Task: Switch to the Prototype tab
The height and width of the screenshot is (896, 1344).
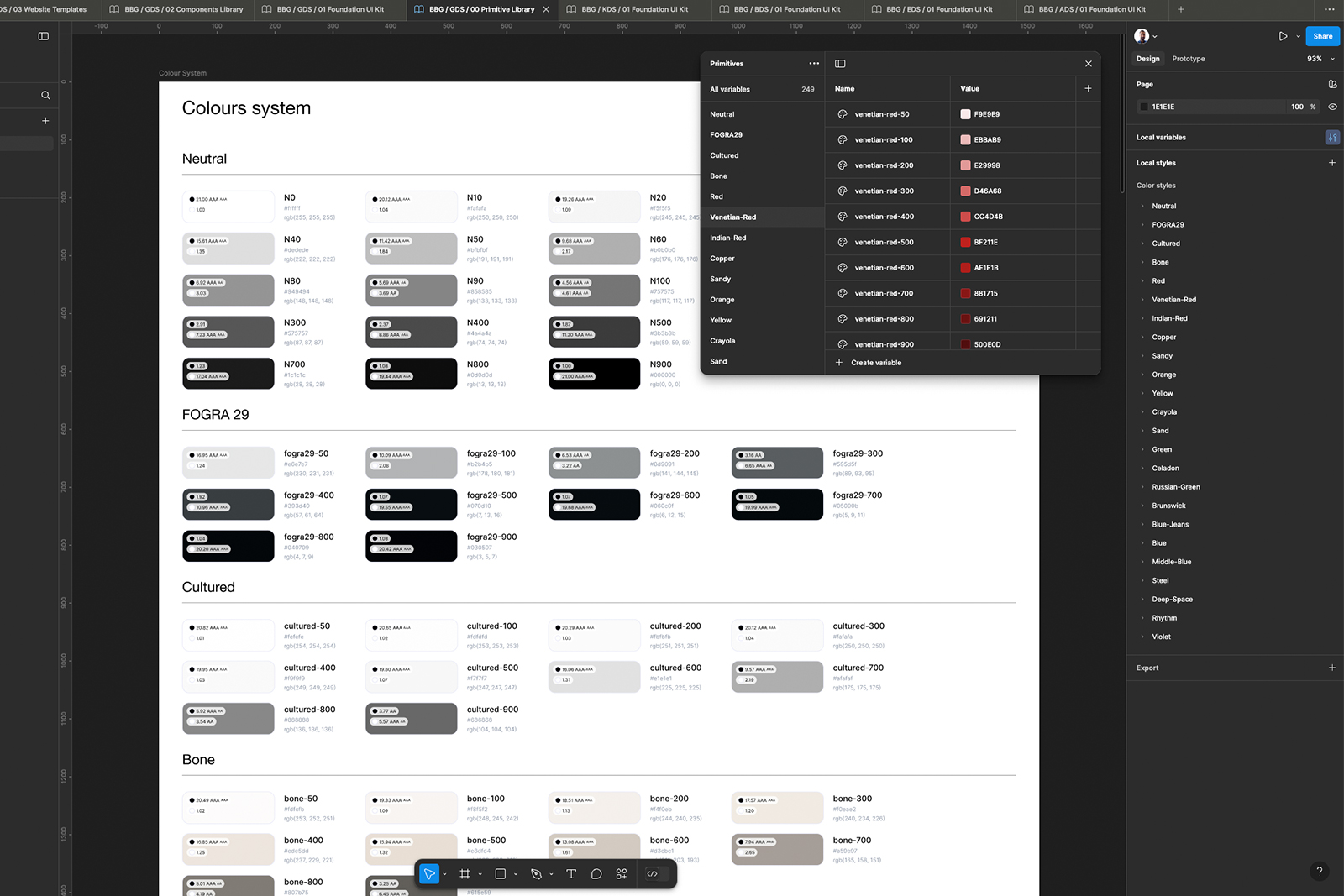Action: pyautogui.click(x=1188, y=59)
